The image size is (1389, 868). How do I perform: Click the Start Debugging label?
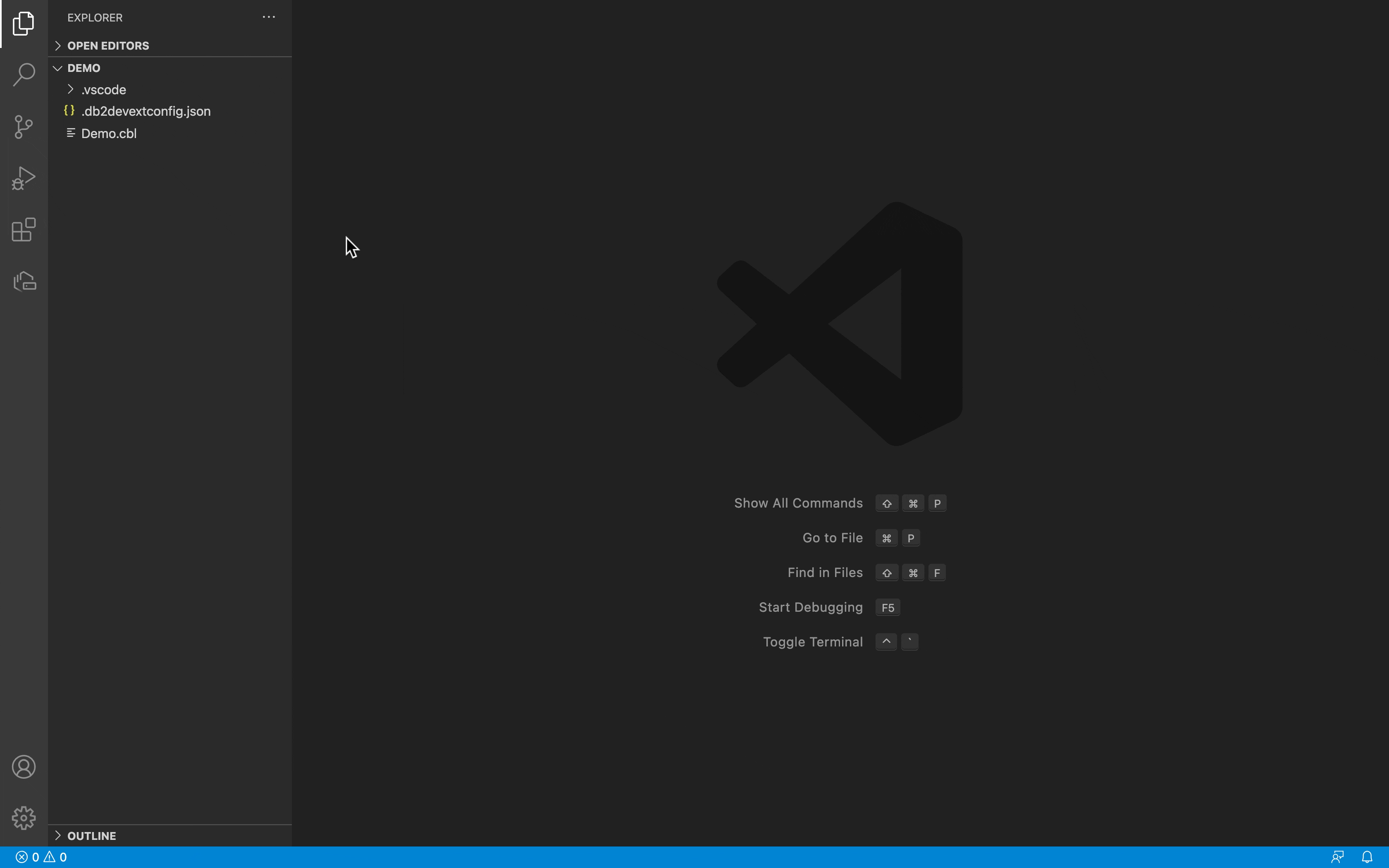810,607
